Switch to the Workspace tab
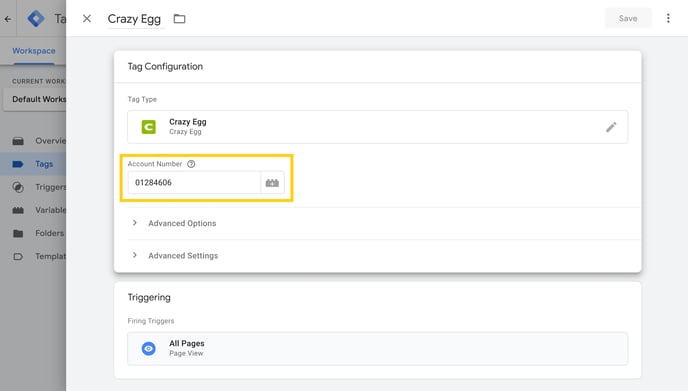 click(34, 51)
